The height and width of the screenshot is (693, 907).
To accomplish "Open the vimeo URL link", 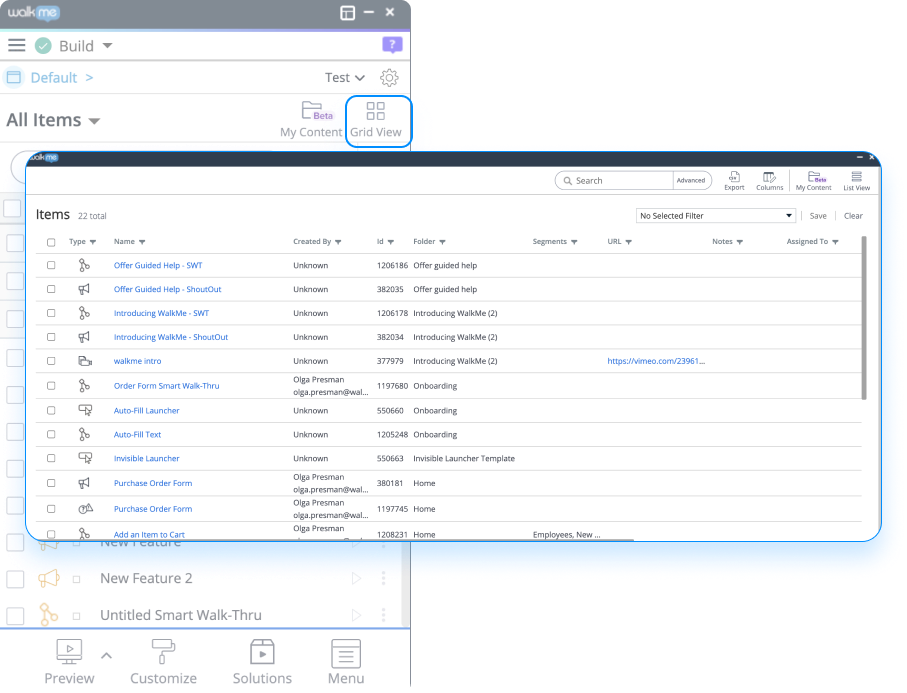I will (x=656, y=361).
